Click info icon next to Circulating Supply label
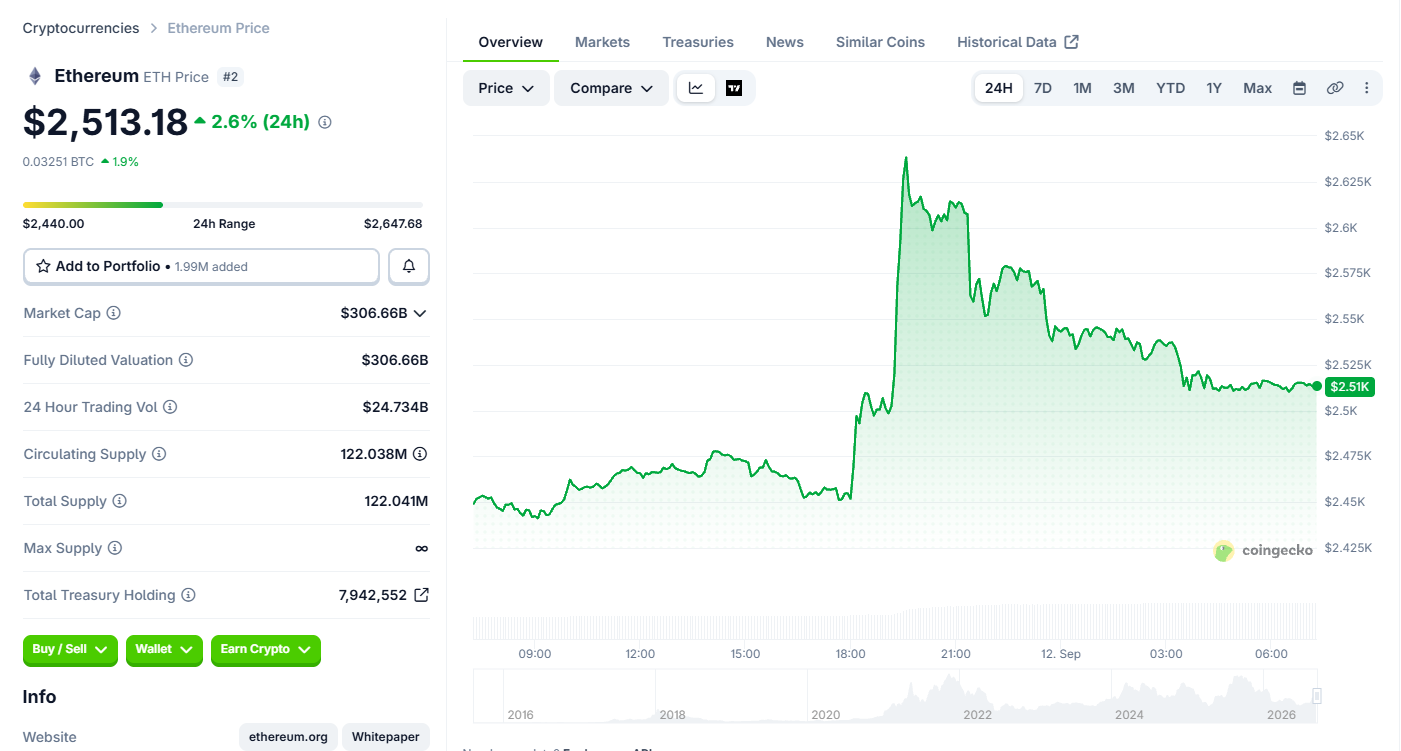1401x751 pixels. (159, 454)
